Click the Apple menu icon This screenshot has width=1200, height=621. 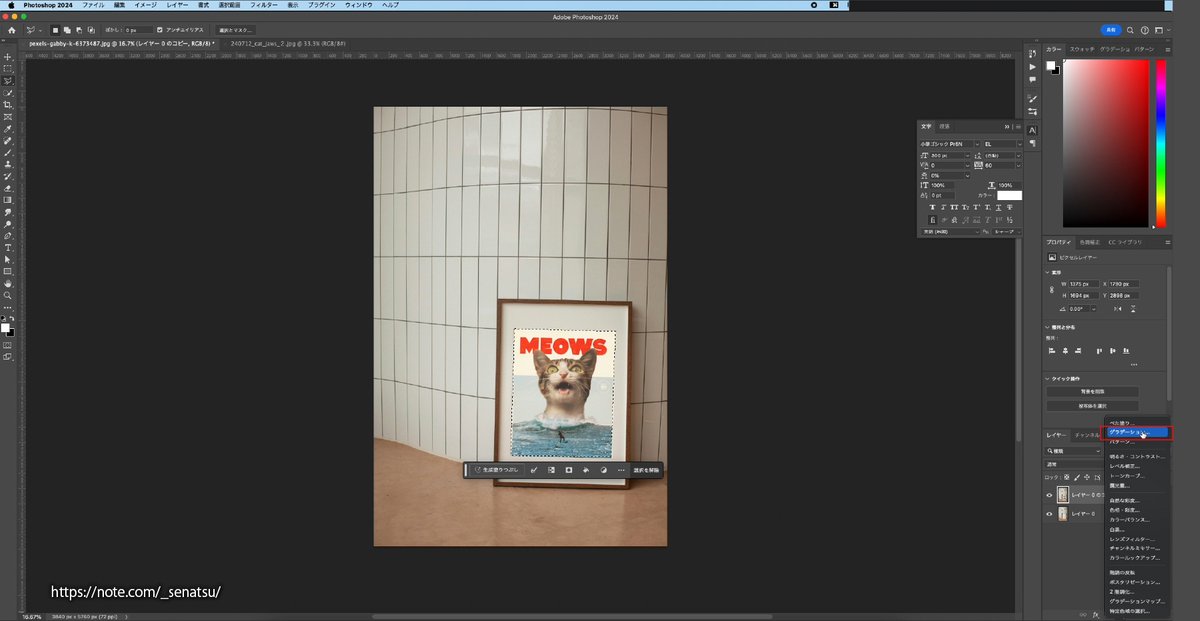point(10,5)
